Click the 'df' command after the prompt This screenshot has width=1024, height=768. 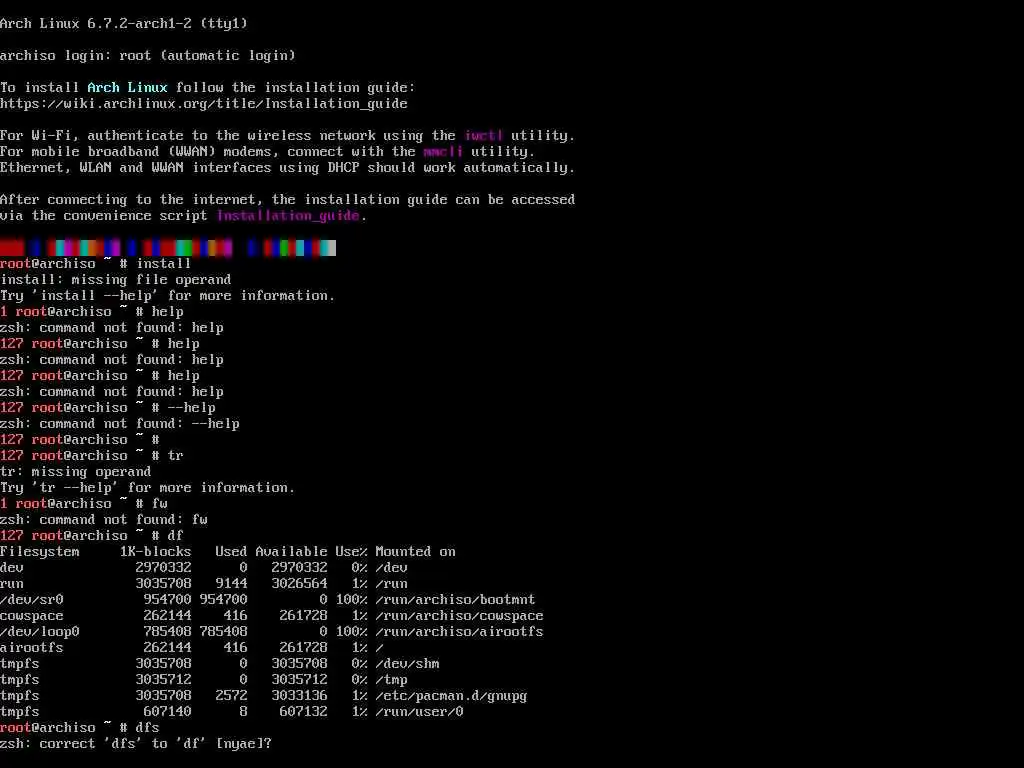point(176,536)
